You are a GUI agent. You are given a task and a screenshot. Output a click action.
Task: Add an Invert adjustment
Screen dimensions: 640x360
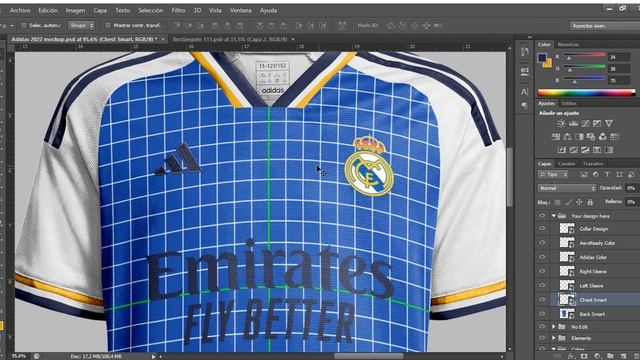(x=562, y=150)
